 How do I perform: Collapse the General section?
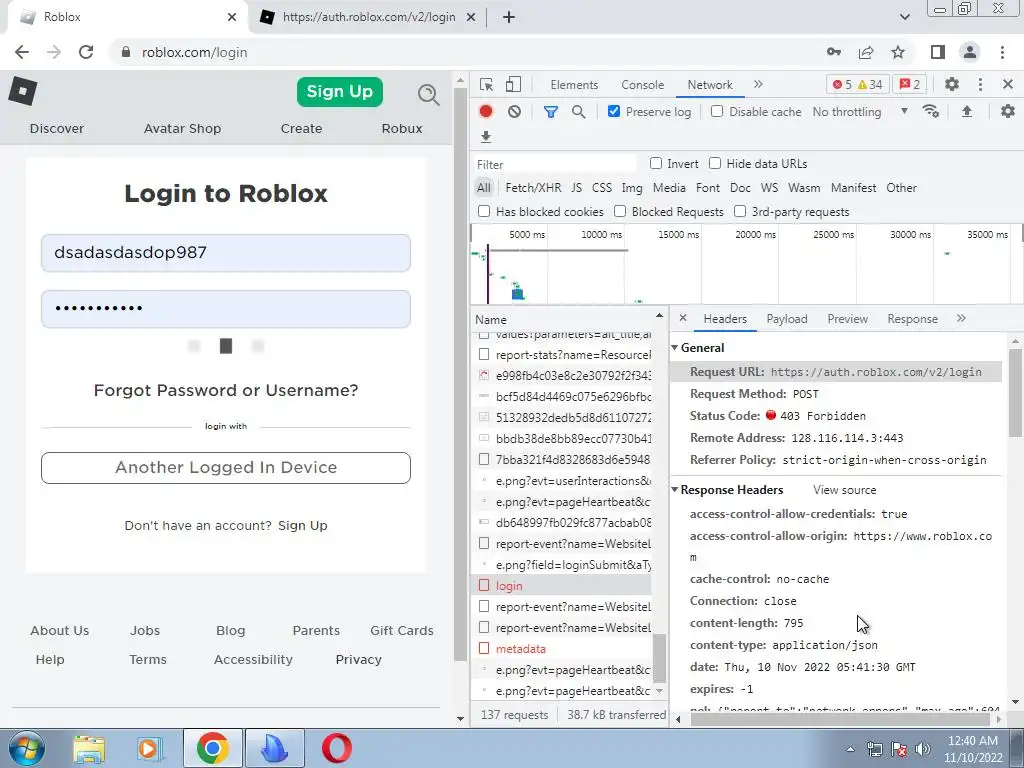pyautogui.click(x=675, y=347)
